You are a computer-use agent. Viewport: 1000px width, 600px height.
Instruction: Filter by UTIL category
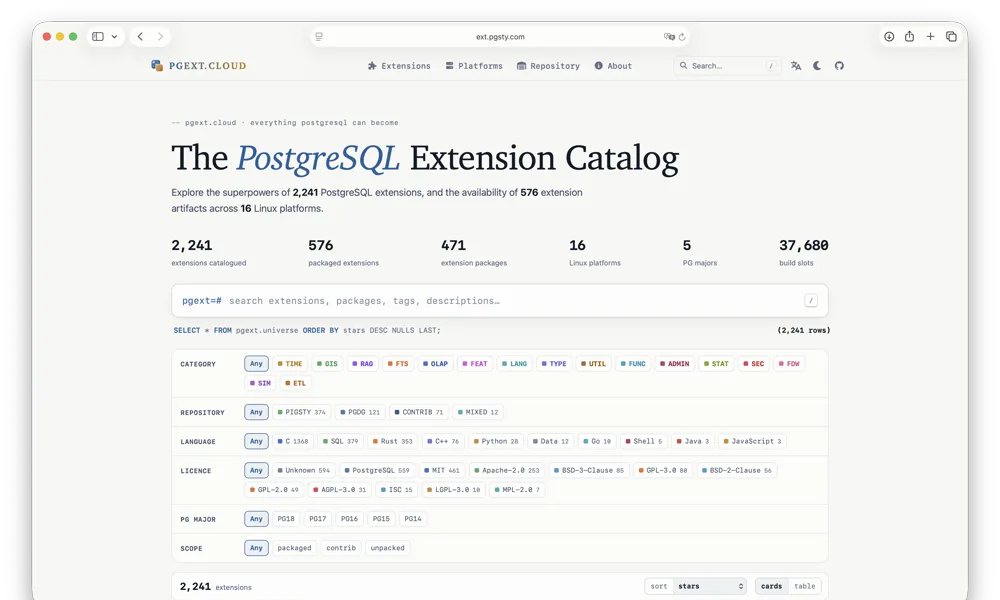click(593, 363)
